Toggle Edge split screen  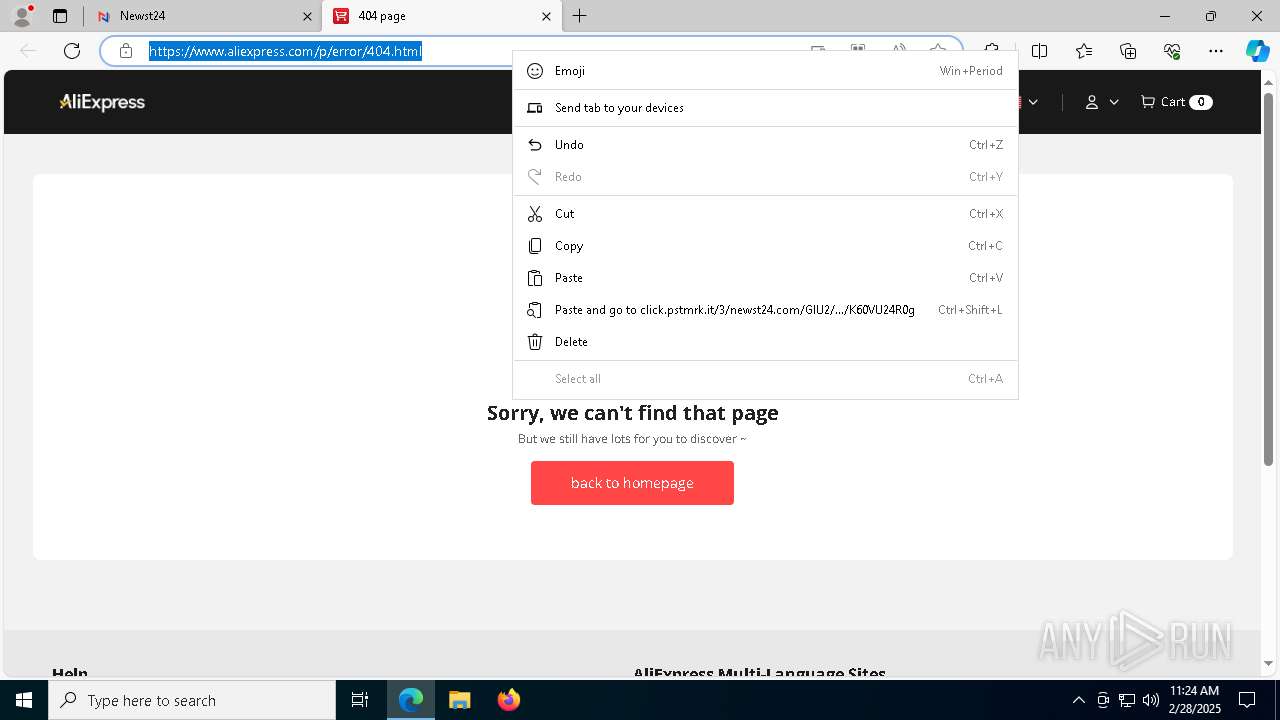point(1040,51)
